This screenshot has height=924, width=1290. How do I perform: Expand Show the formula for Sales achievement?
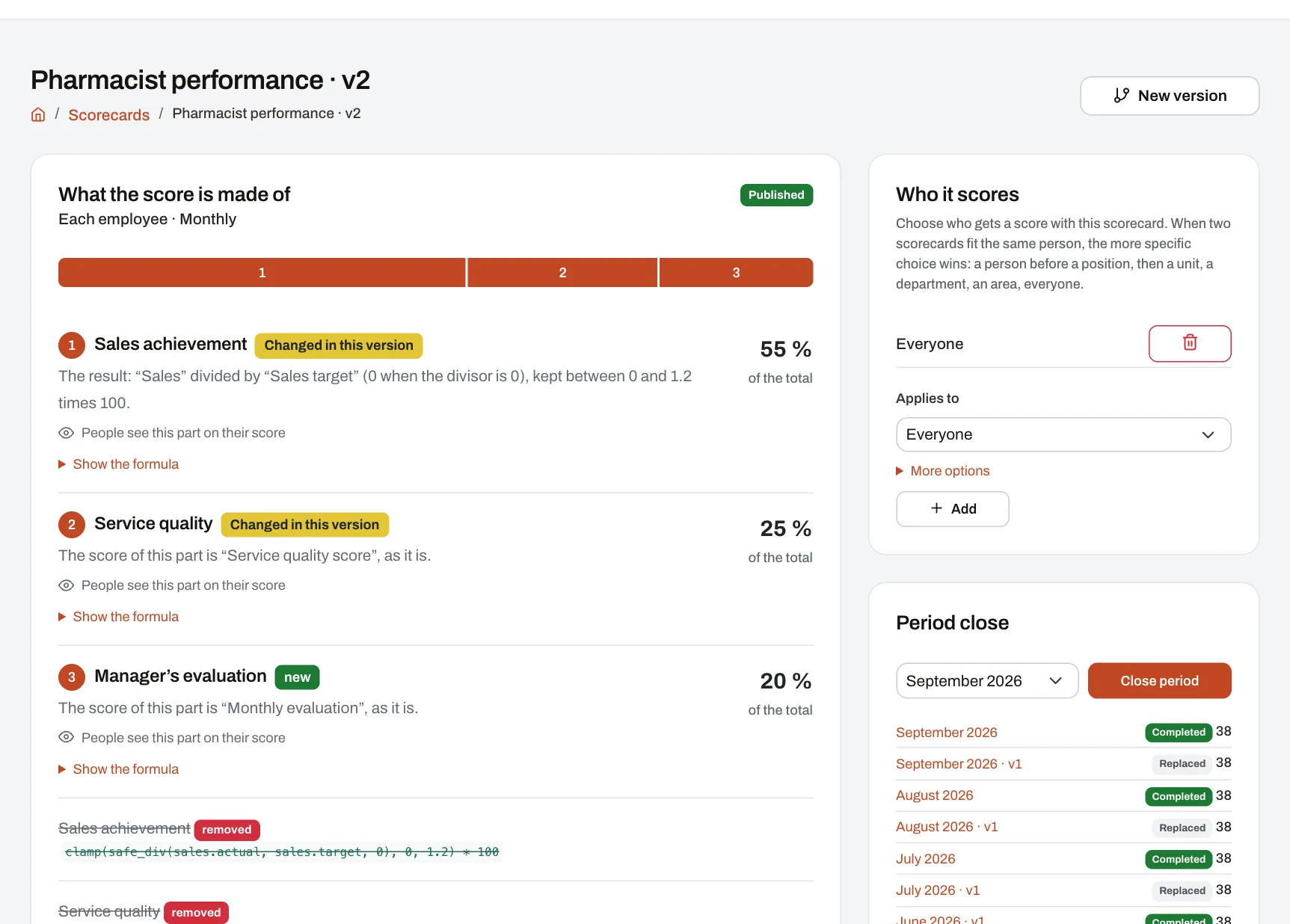pos(119,464)
